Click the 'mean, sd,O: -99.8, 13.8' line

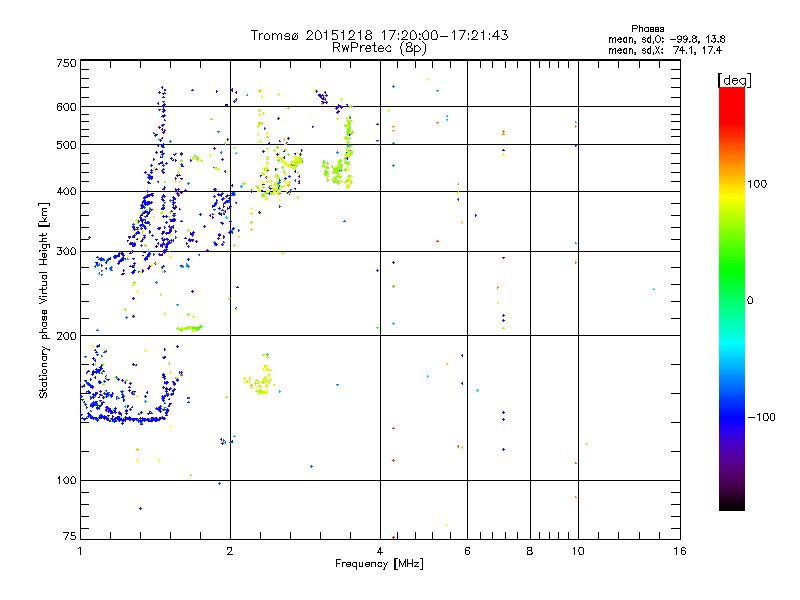pyautogui.click(x=666, y=39)
